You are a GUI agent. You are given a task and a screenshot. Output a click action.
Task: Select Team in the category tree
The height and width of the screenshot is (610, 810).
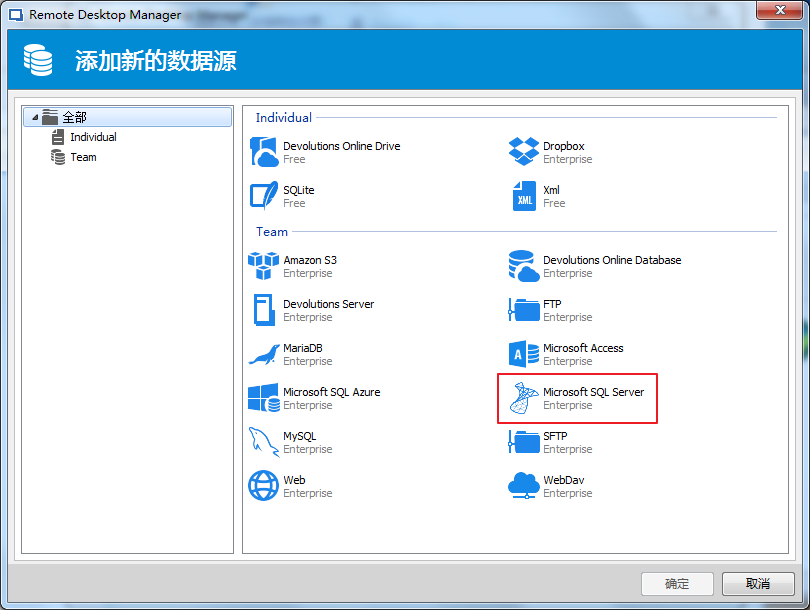pos(83,157)
